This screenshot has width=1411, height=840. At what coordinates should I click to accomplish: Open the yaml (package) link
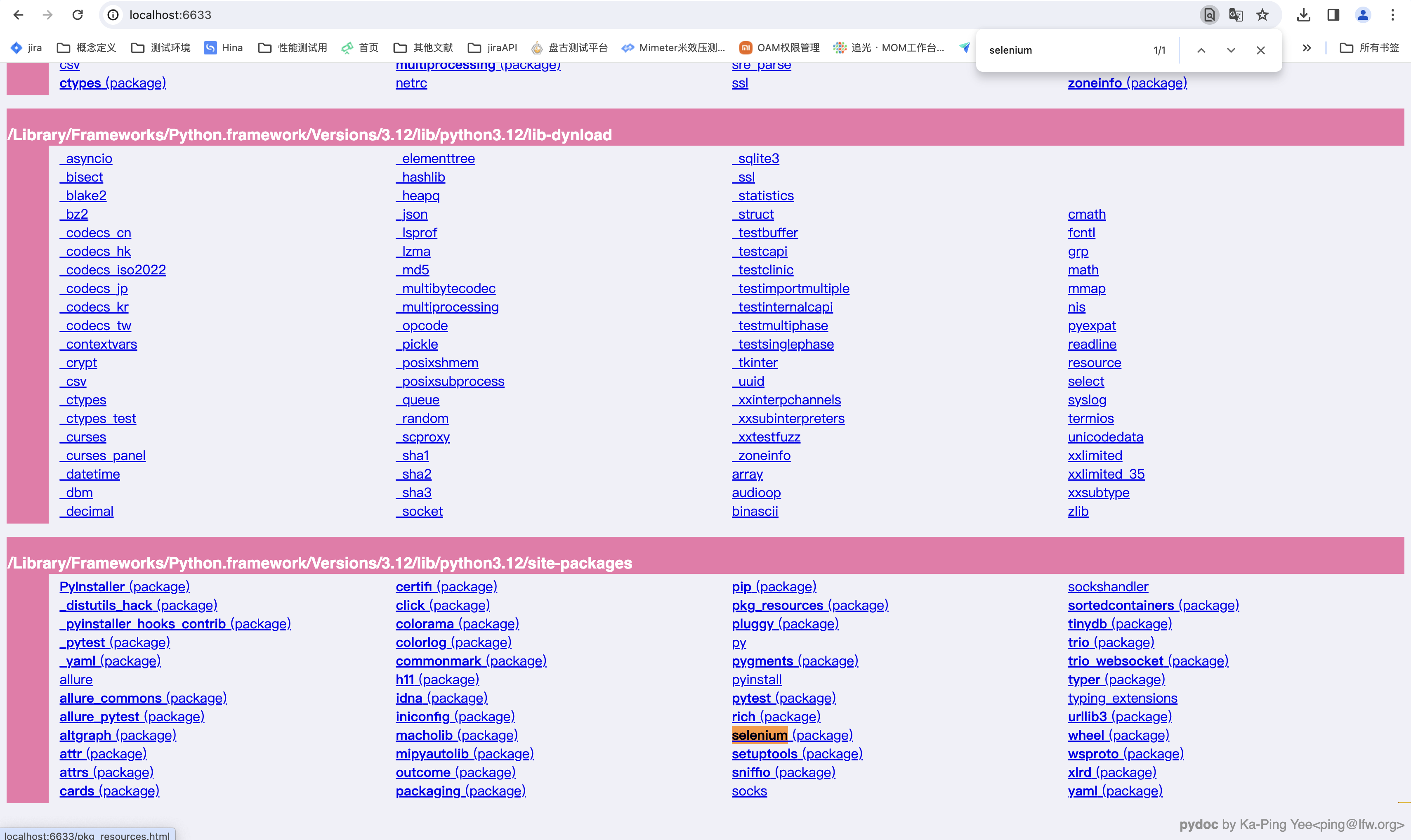click(1115, 791)
